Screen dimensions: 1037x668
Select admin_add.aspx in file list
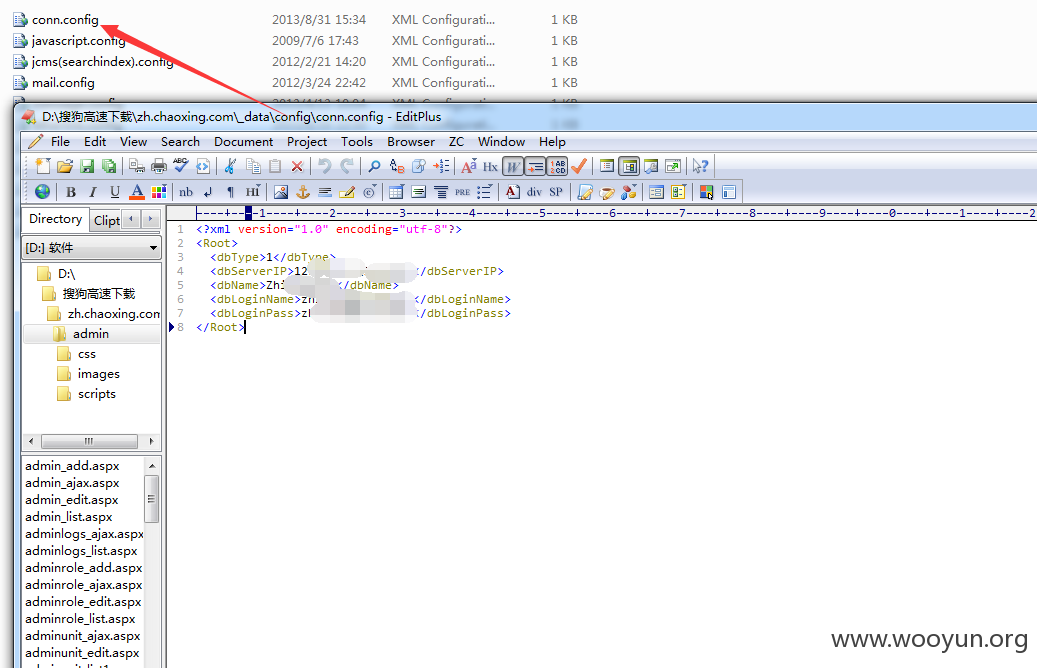pyautogui.click(x=72, y=466)
